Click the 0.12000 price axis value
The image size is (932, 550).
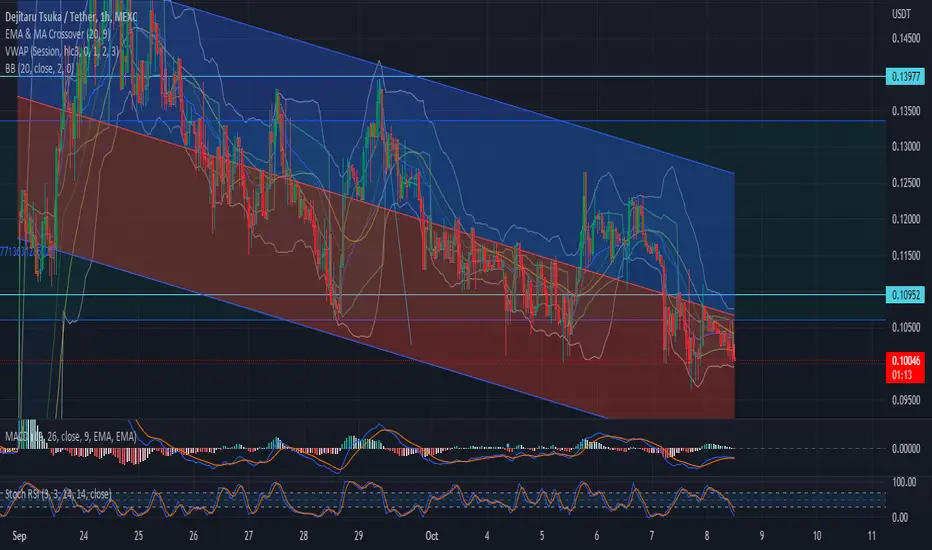tap(906, 219)
